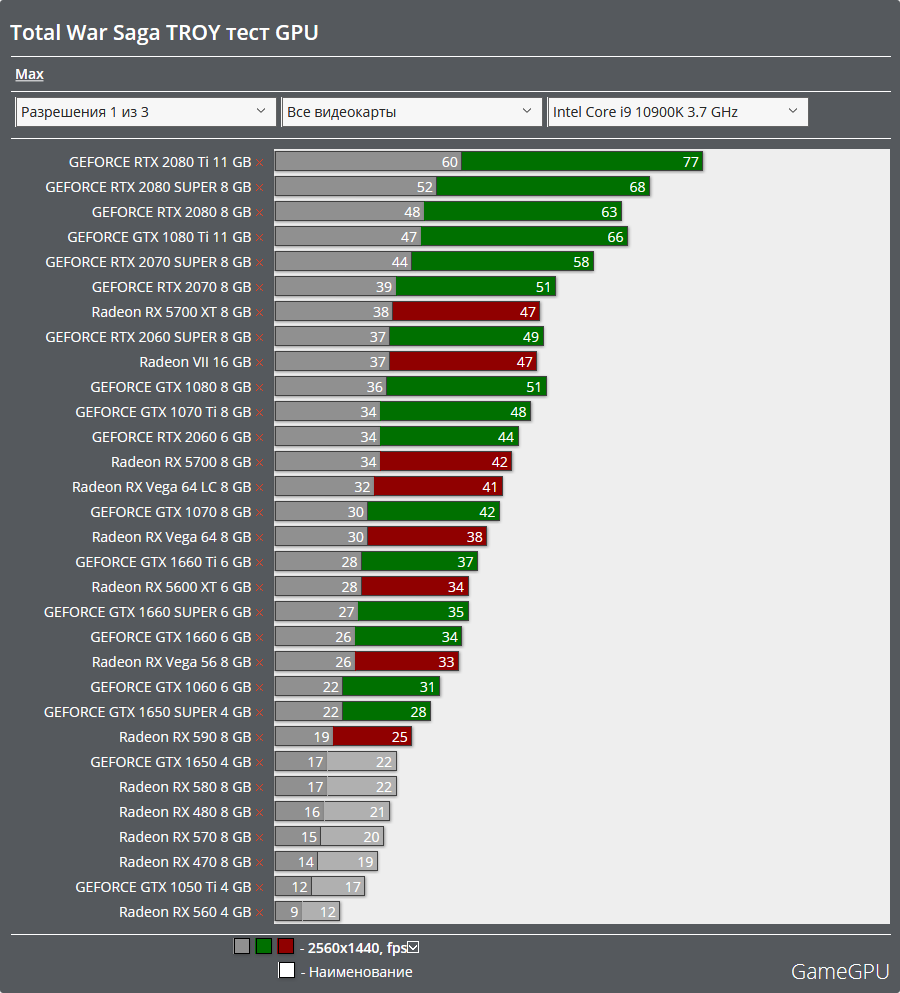The width and height of the screenshot is (900, 993).
Task: Click the 58 value on the RTX 2070 SUPER bar
Action: click(x=581, y=262)
